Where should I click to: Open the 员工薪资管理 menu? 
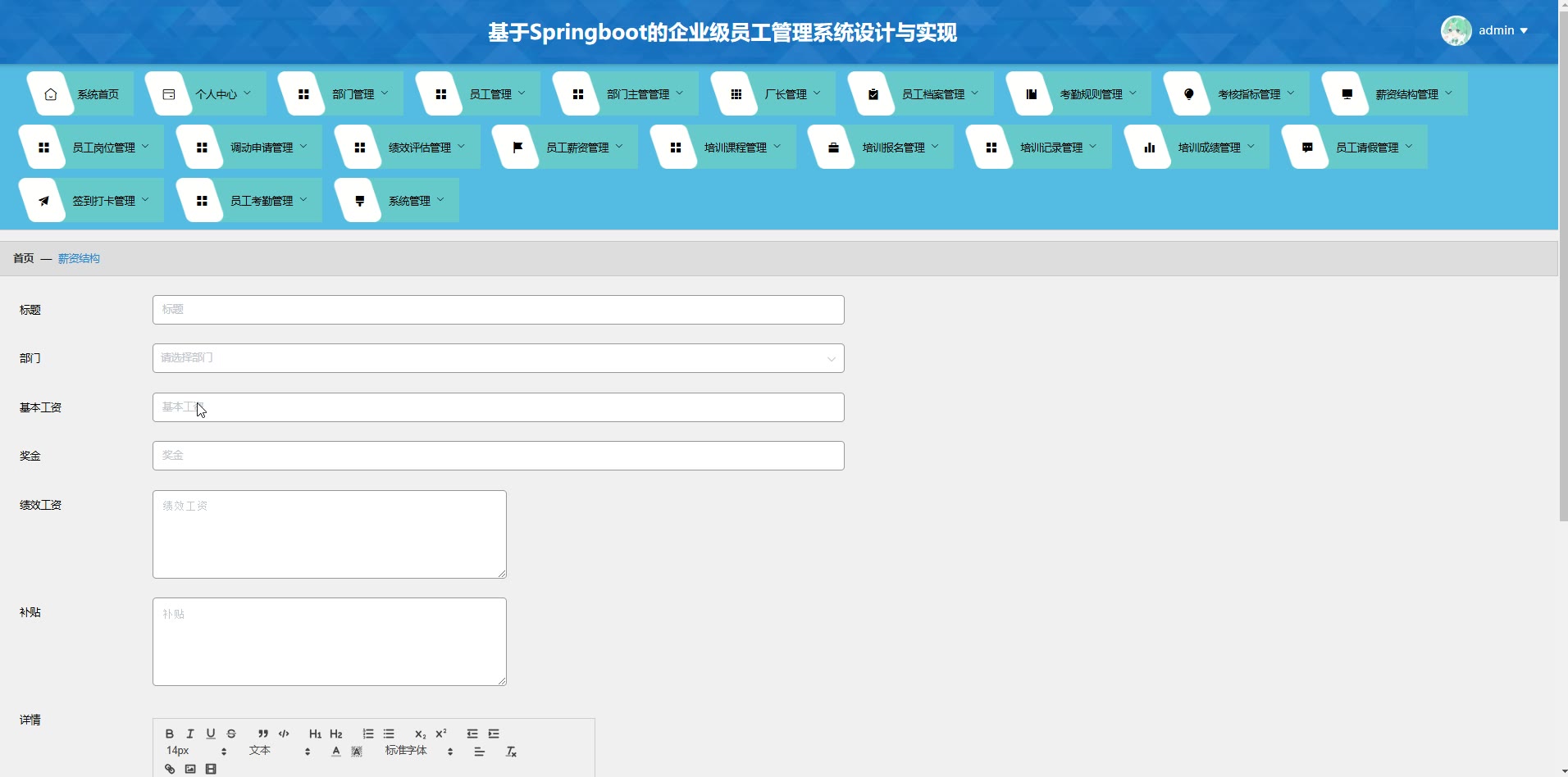coord(564,148)
